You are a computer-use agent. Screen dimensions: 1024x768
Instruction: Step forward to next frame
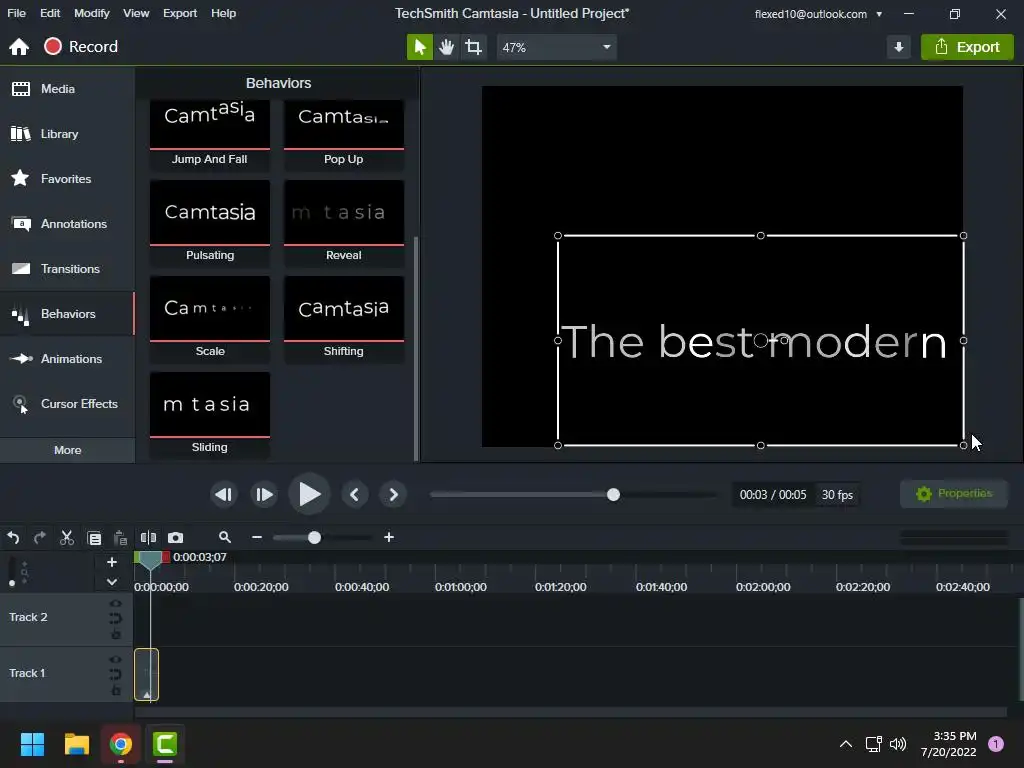(264, 495)
